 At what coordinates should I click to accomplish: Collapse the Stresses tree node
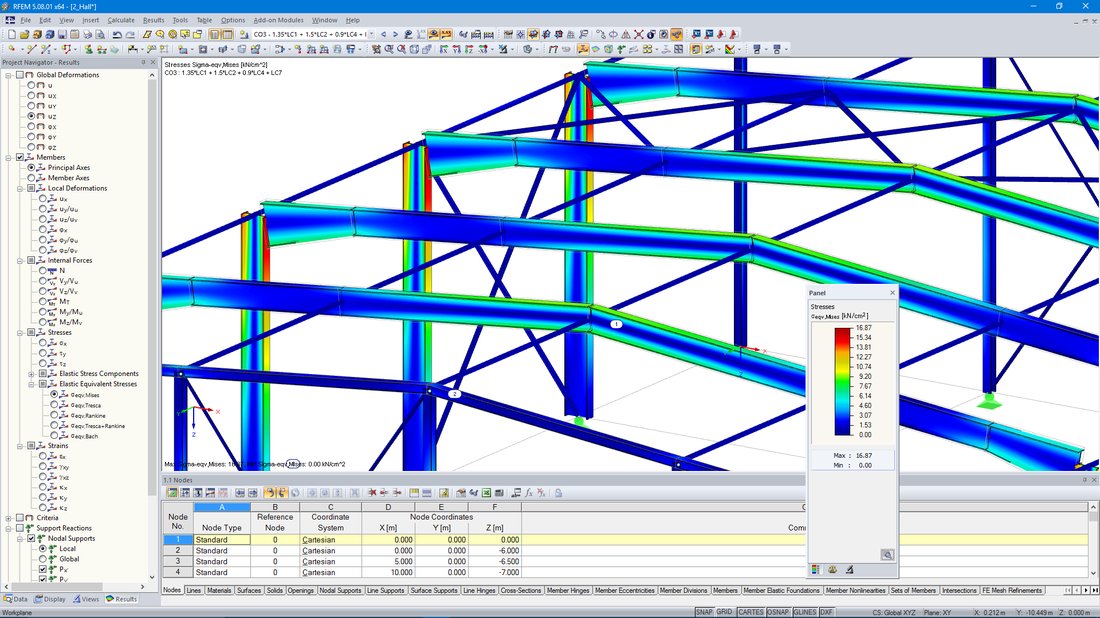coord(20,332)
